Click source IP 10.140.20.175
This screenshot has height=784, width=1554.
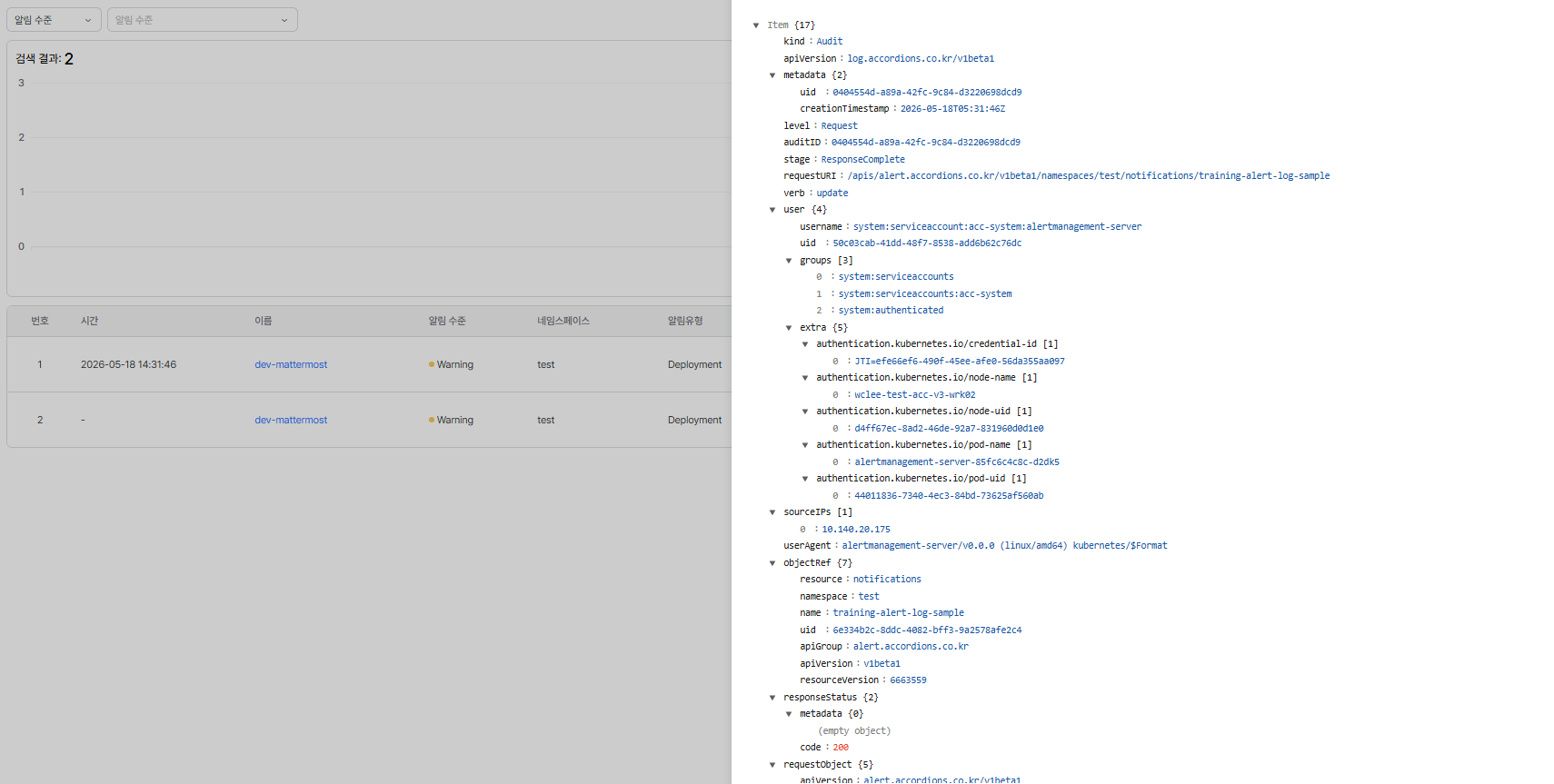coord(856,530)
